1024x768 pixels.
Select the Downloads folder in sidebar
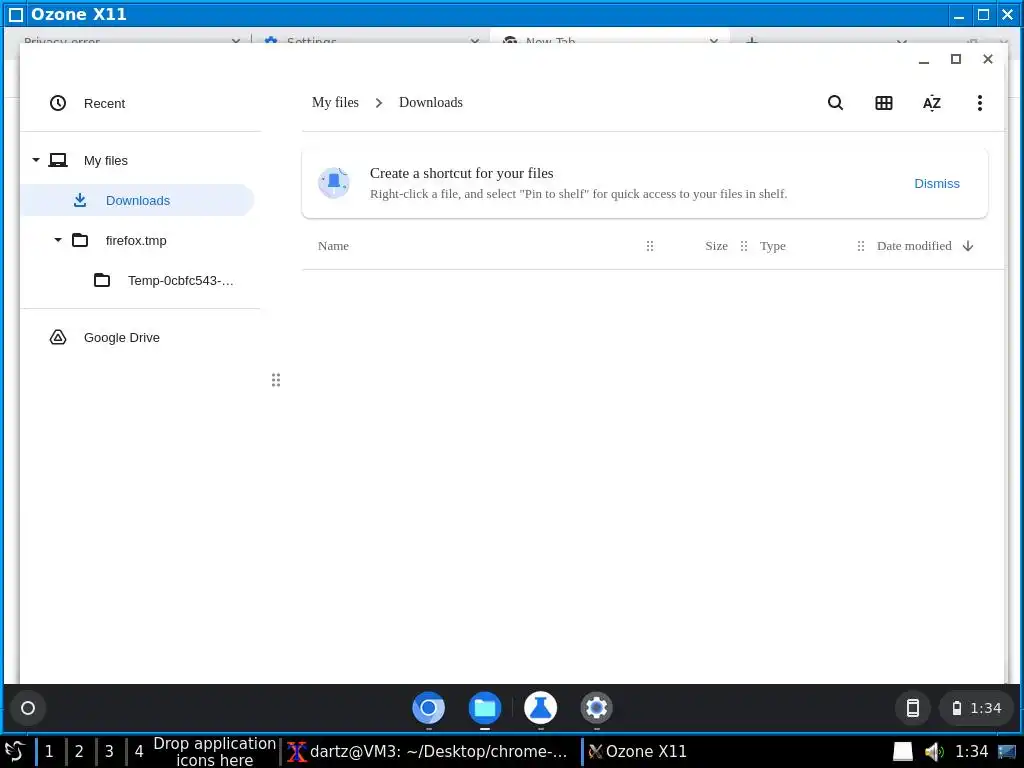coord(138,200)
